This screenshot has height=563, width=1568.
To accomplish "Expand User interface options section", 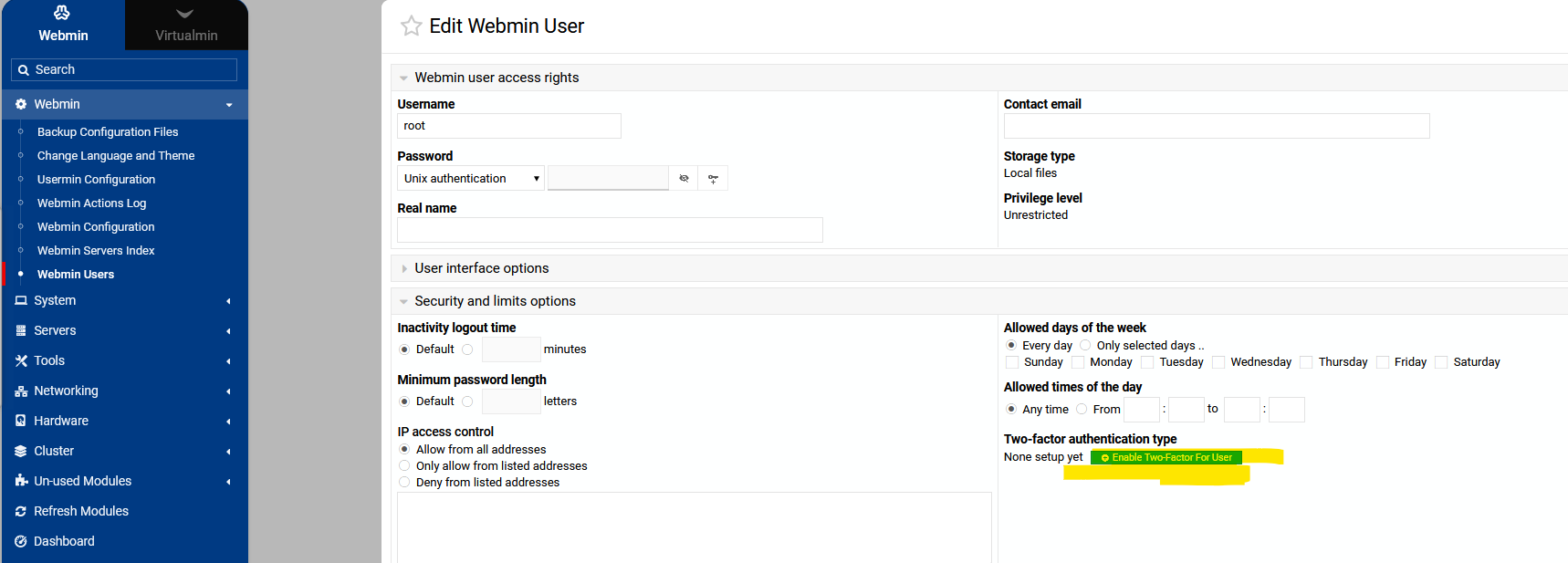I will pyautogui.click(x=481, y=268).
